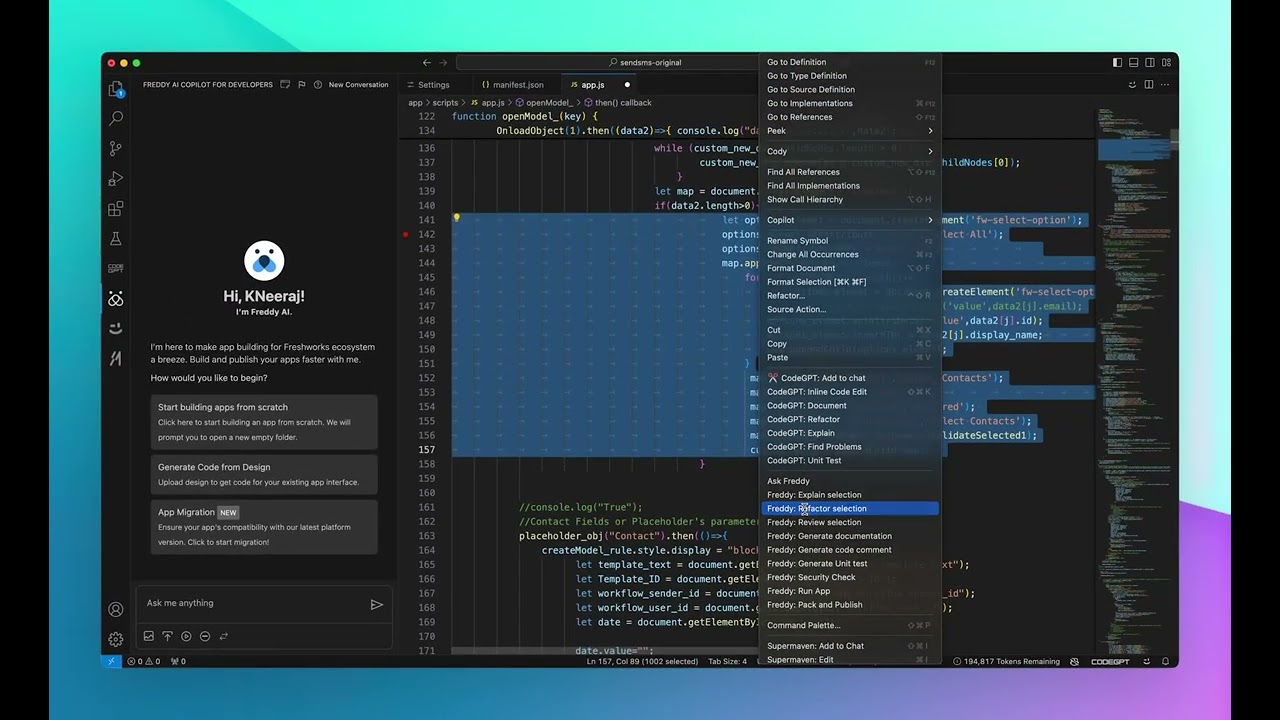Open the Testing flask view
This screenshot has width=1280, height=720.
pyautogui.click(x=116, y=239)
